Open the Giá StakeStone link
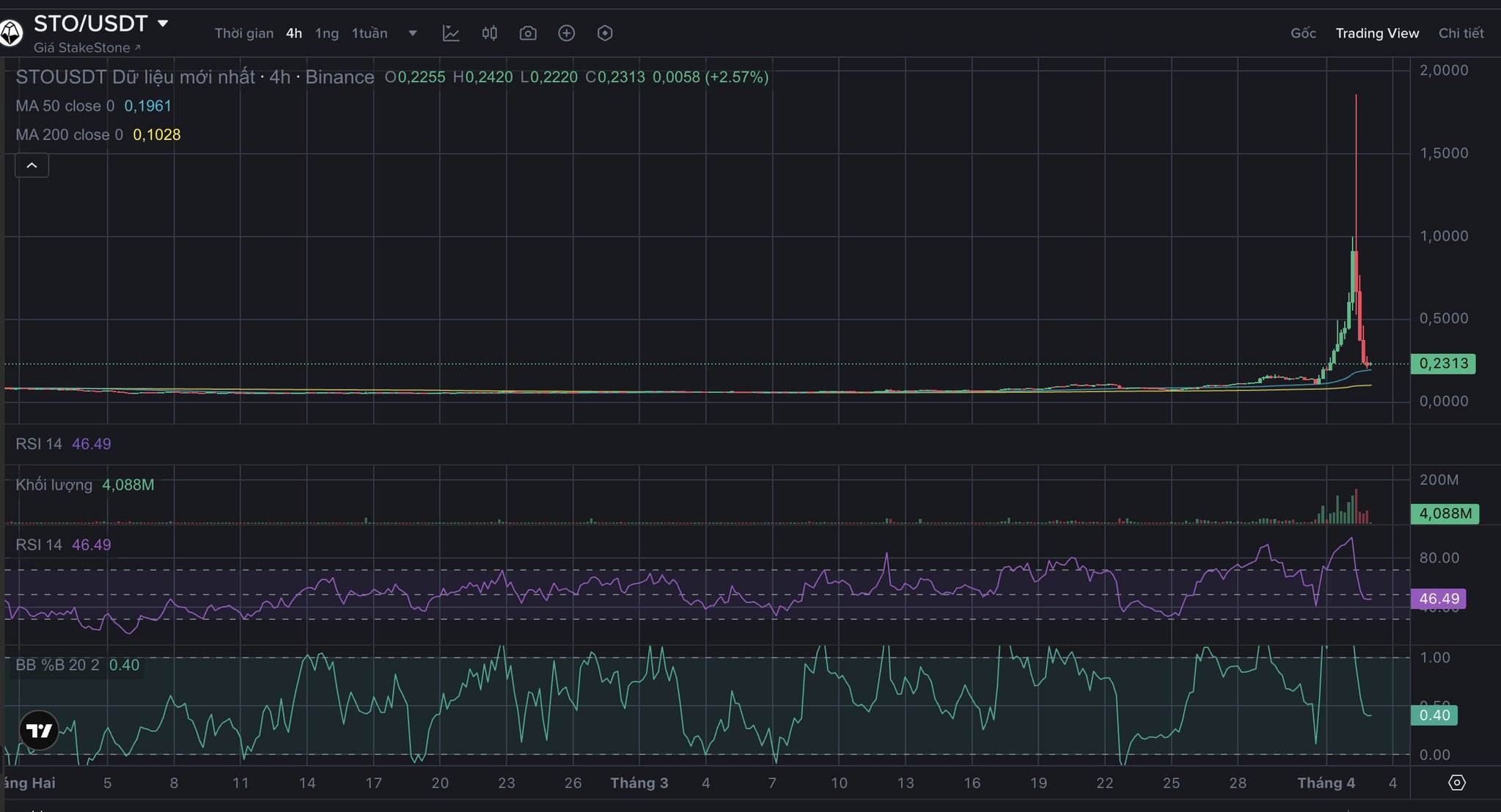Image resolution: width=1501 pixels, height=812 pixels. coord(87,48)
